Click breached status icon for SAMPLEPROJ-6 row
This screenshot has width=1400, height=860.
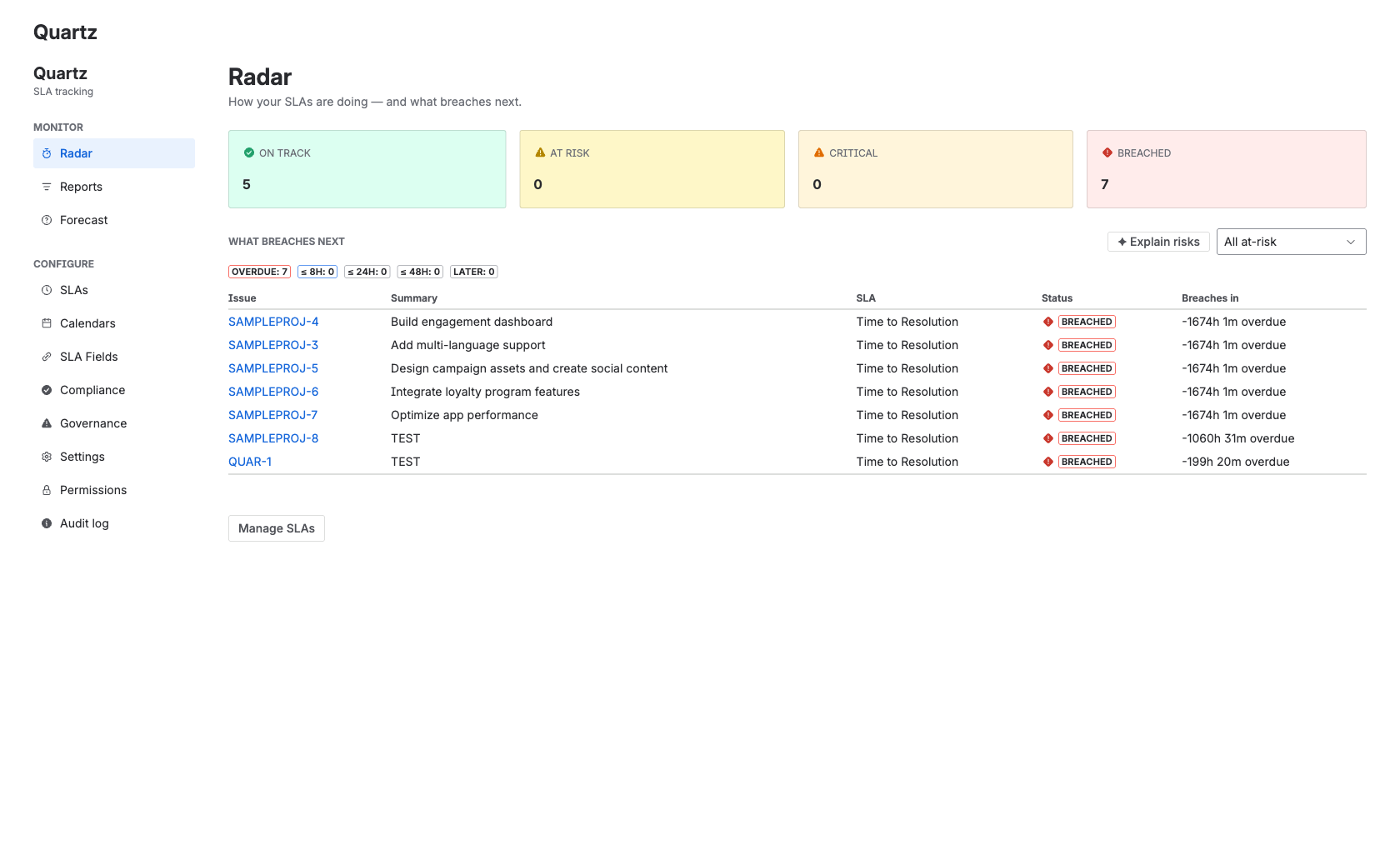click(1048, 392)
